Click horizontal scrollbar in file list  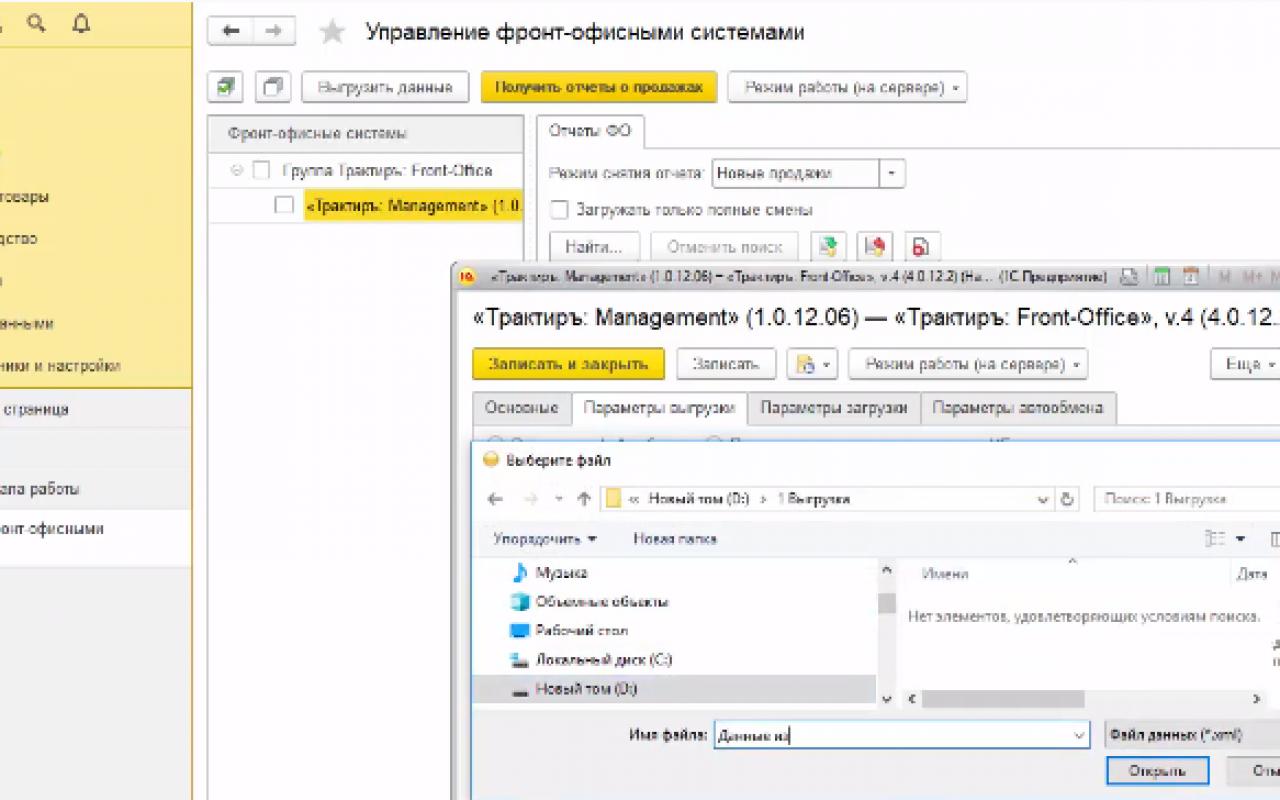1003,699
